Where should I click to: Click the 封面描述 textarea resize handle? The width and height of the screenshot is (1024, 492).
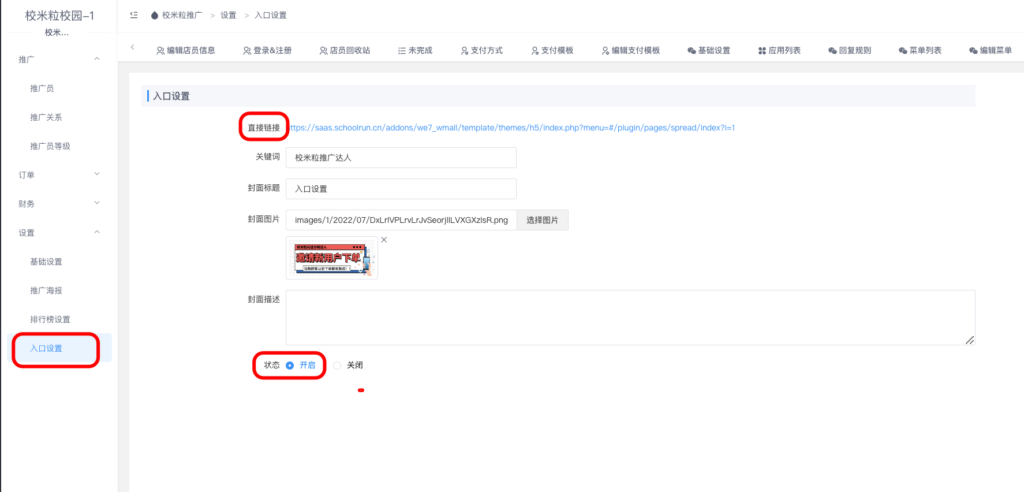(x=970, y=340)
